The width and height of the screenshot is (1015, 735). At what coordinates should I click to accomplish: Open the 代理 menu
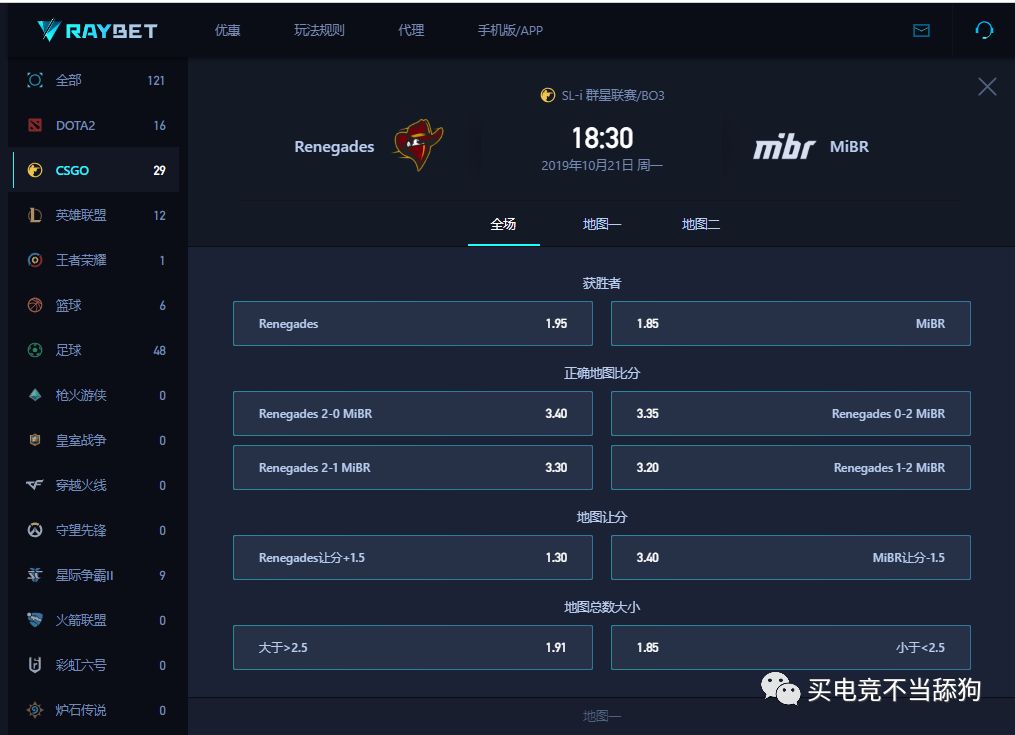pos(411,30)
